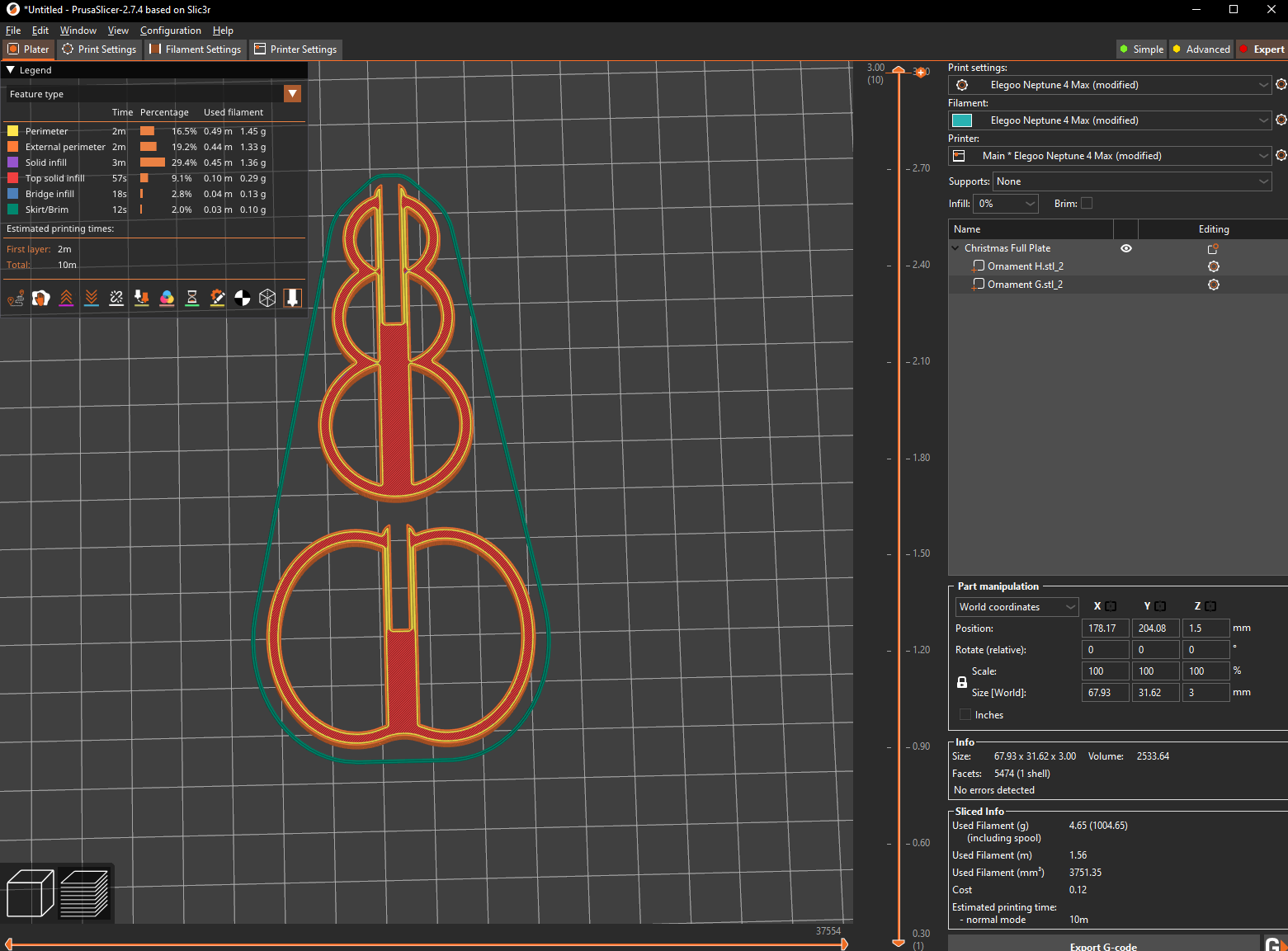Enable the Brim checkbox
Screen dimensions: 1288x951
[x=1087, y=203]
